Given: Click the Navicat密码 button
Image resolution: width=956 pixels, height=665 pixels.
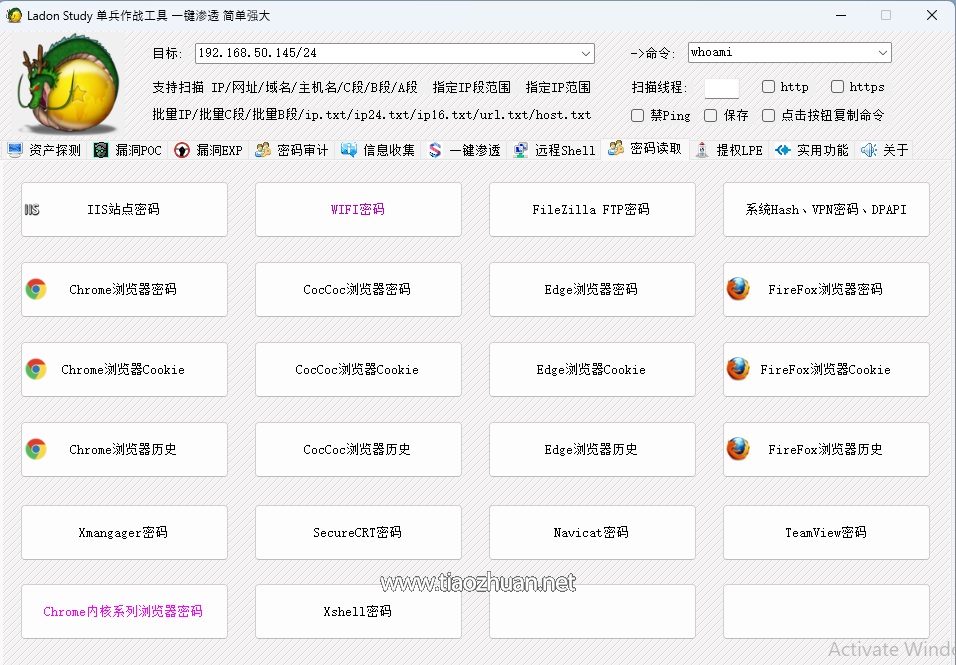Looking at the screenshot, I should 592,532.
